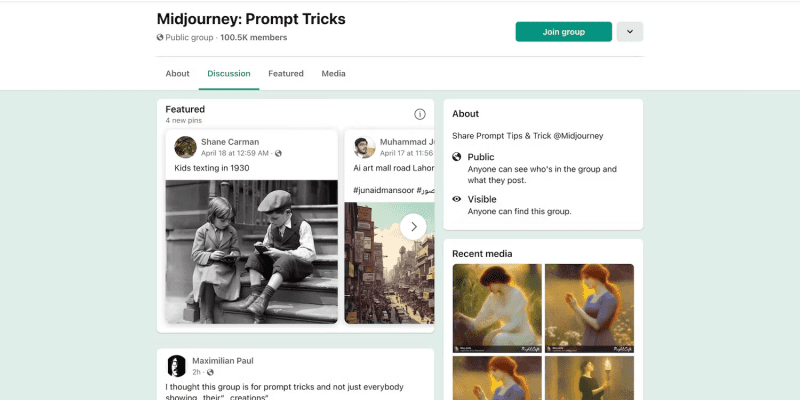Advance featured carousel with next arrow
The height and width of the screenshot is (400, 800).
coord(413,227)
